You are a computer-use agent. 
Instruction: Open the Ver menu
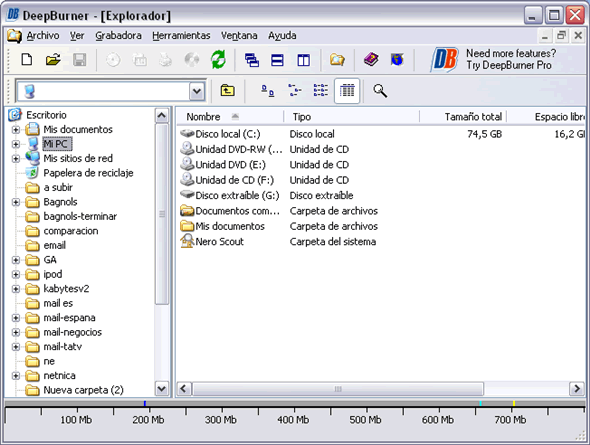click(x=77, y=36)
